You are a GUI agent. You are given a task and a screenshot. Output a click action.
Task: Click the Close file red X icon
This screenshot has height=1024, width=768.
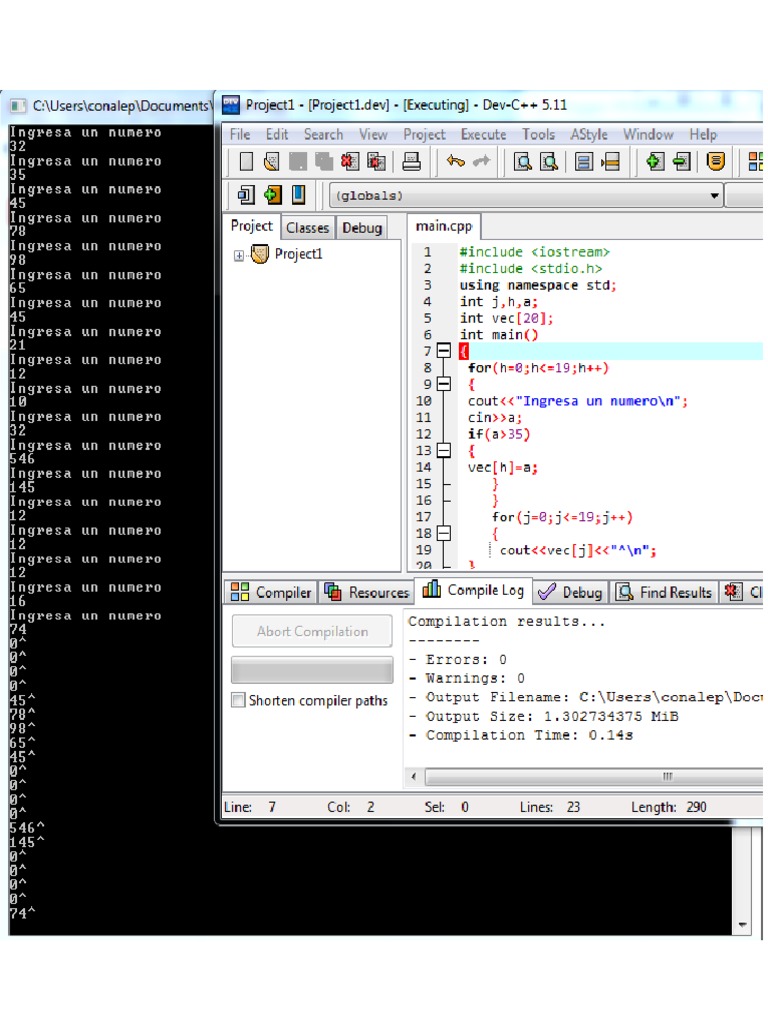point(350,162)
